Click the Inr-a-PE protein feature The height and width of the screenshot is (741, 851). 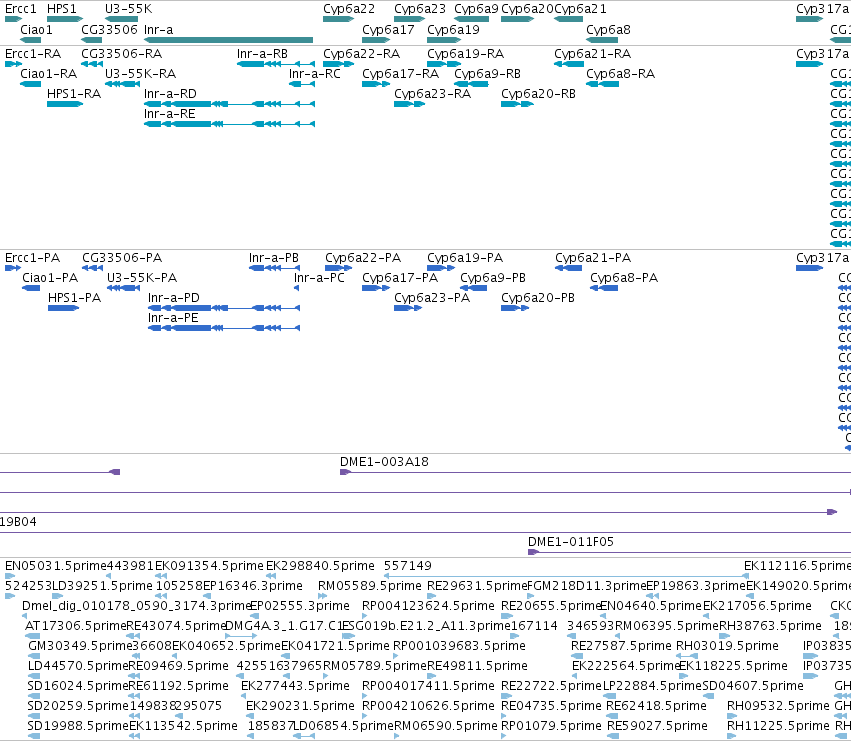224,328
